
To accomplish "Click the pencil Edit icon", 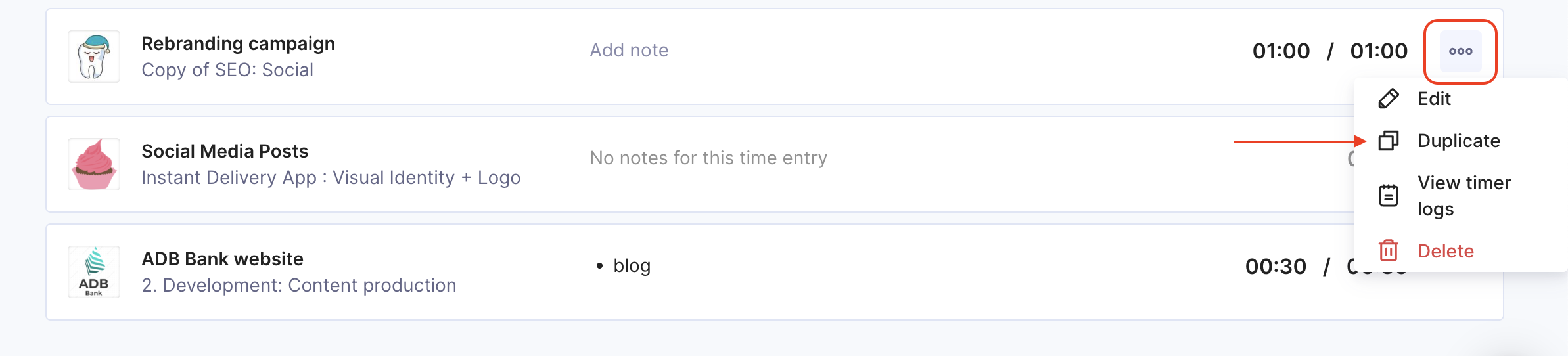I will [1389, 99].
